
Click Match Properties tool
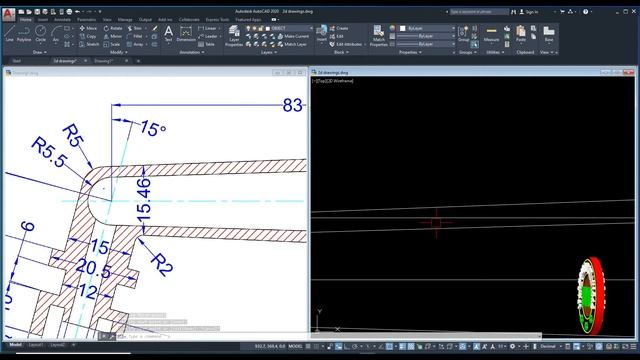pyautogui.click(x=378, y=36)
